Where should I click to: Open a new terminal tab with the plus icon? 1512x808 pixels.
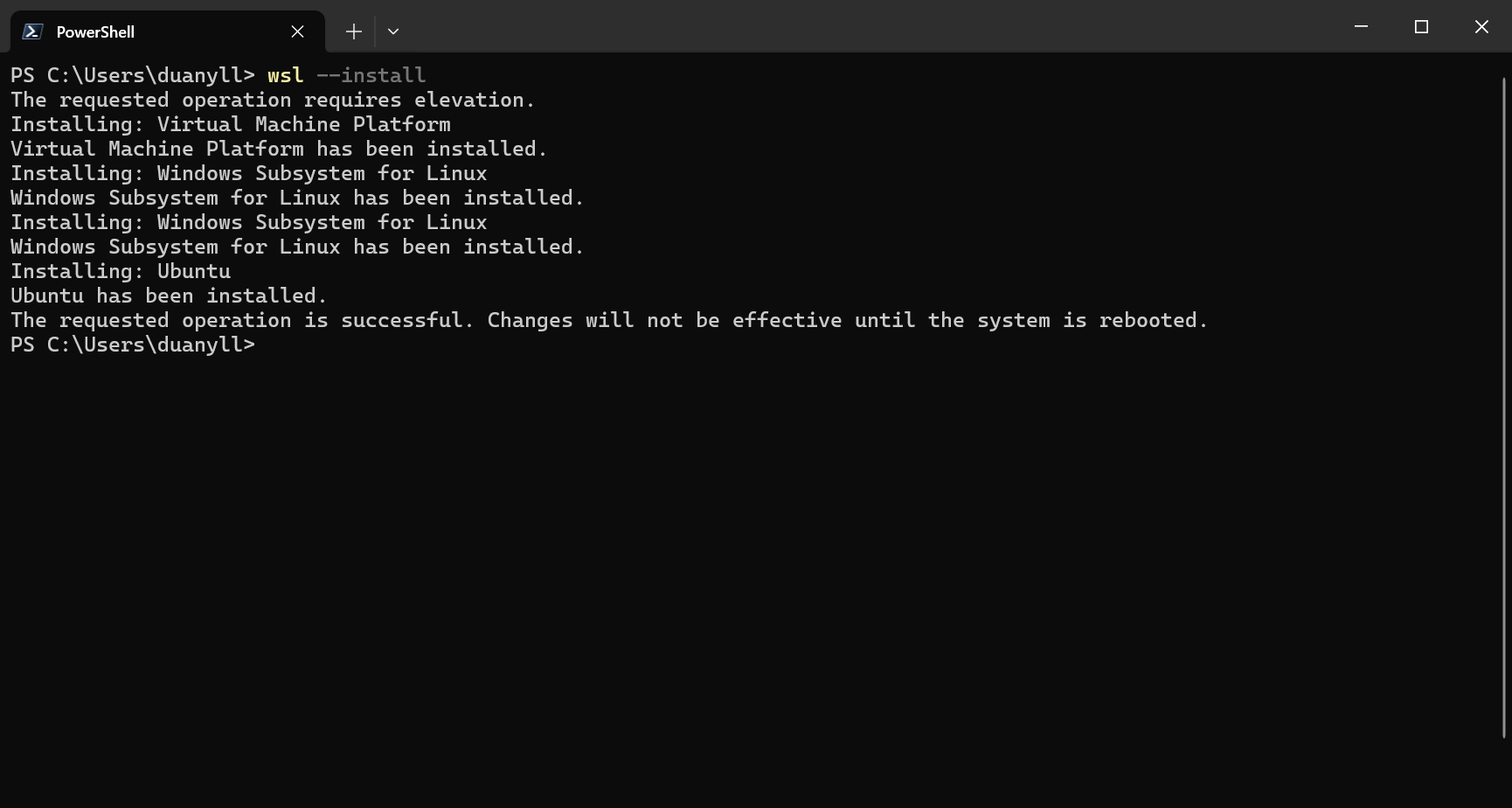pos(353,31)
